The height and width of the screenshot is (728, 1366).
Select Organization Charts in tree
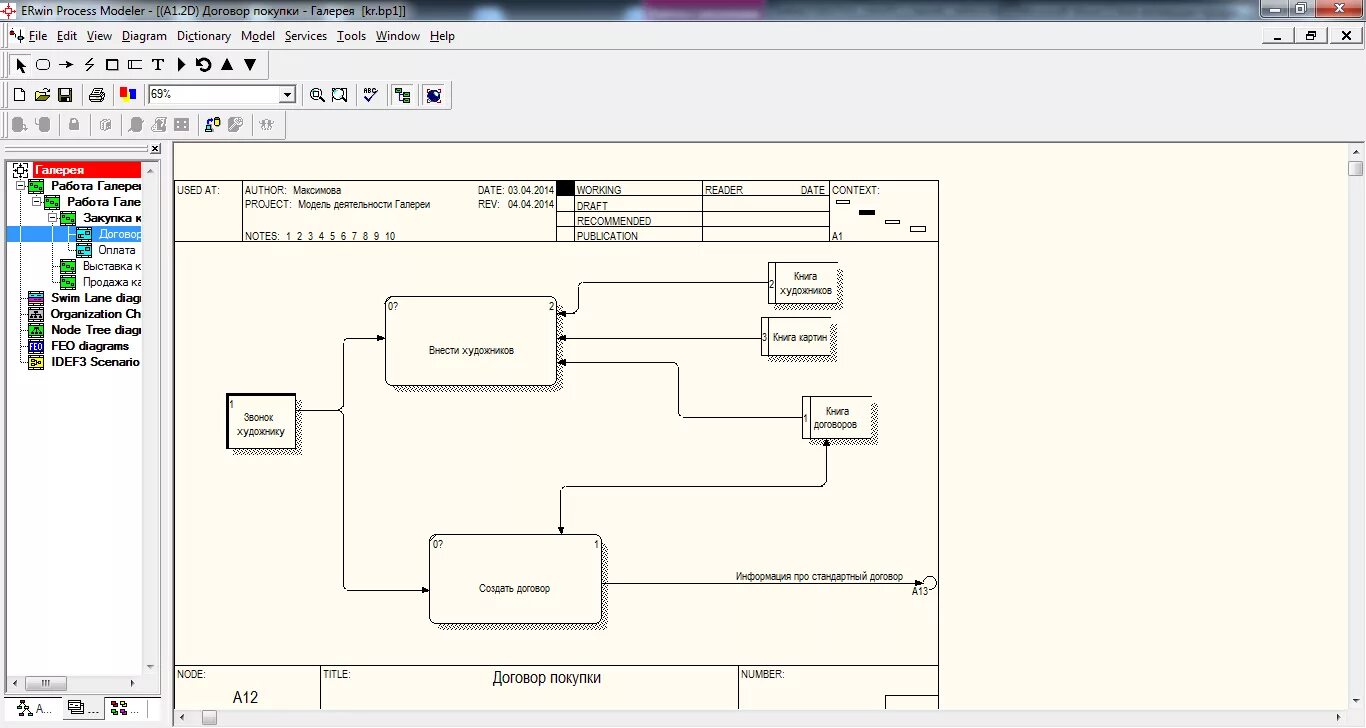[96, 314]
